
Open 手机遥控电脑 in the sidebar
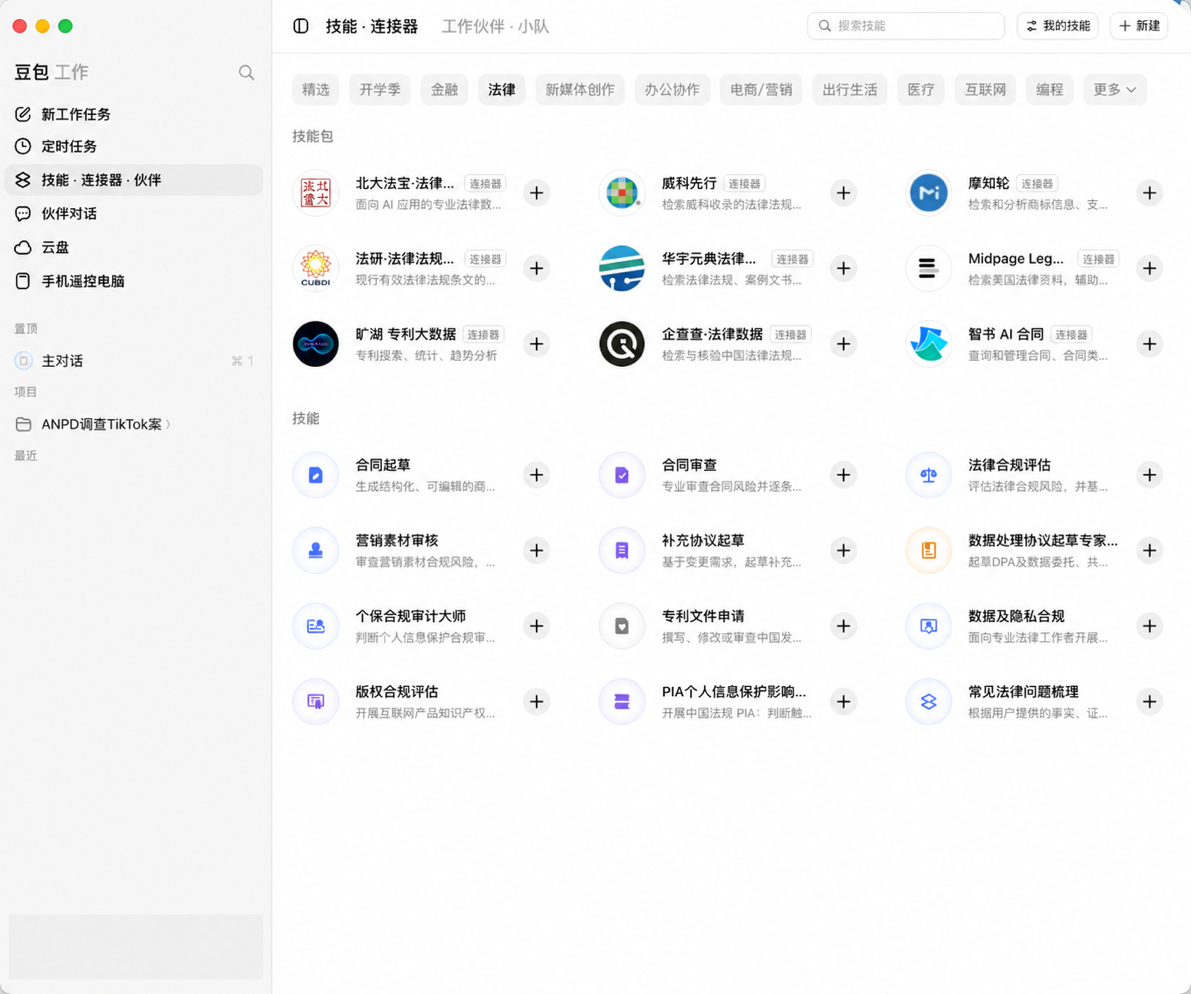point(134,281)
